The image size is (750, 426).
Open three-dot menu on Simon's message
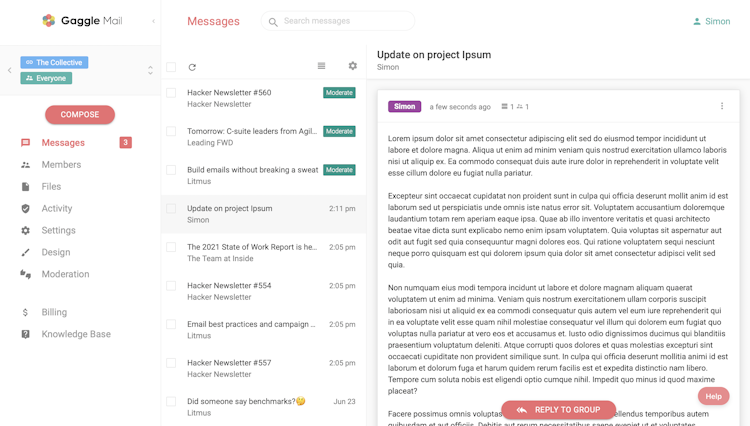click(722, 106)
